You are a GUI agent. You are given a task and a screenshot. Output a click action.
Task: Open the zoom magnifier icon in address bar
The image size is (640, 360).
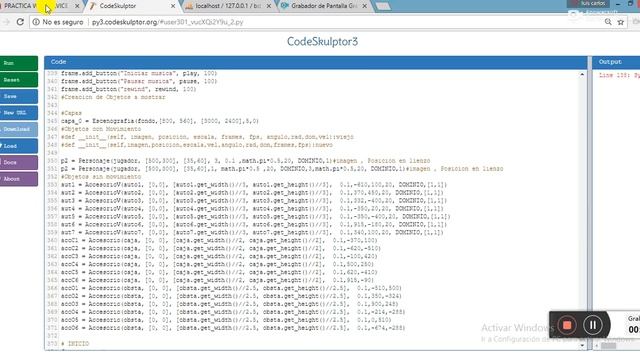coord(608,22)
